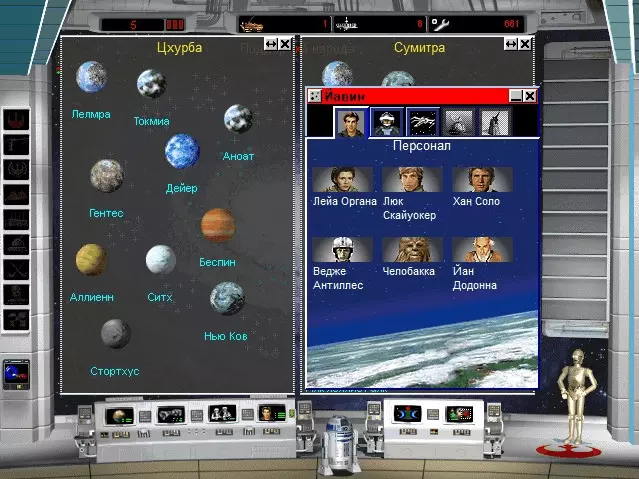Click planet Аноат on the map
Image resolution: width=639 pixels, height=479 pixels.
click(x=238, y=119)
